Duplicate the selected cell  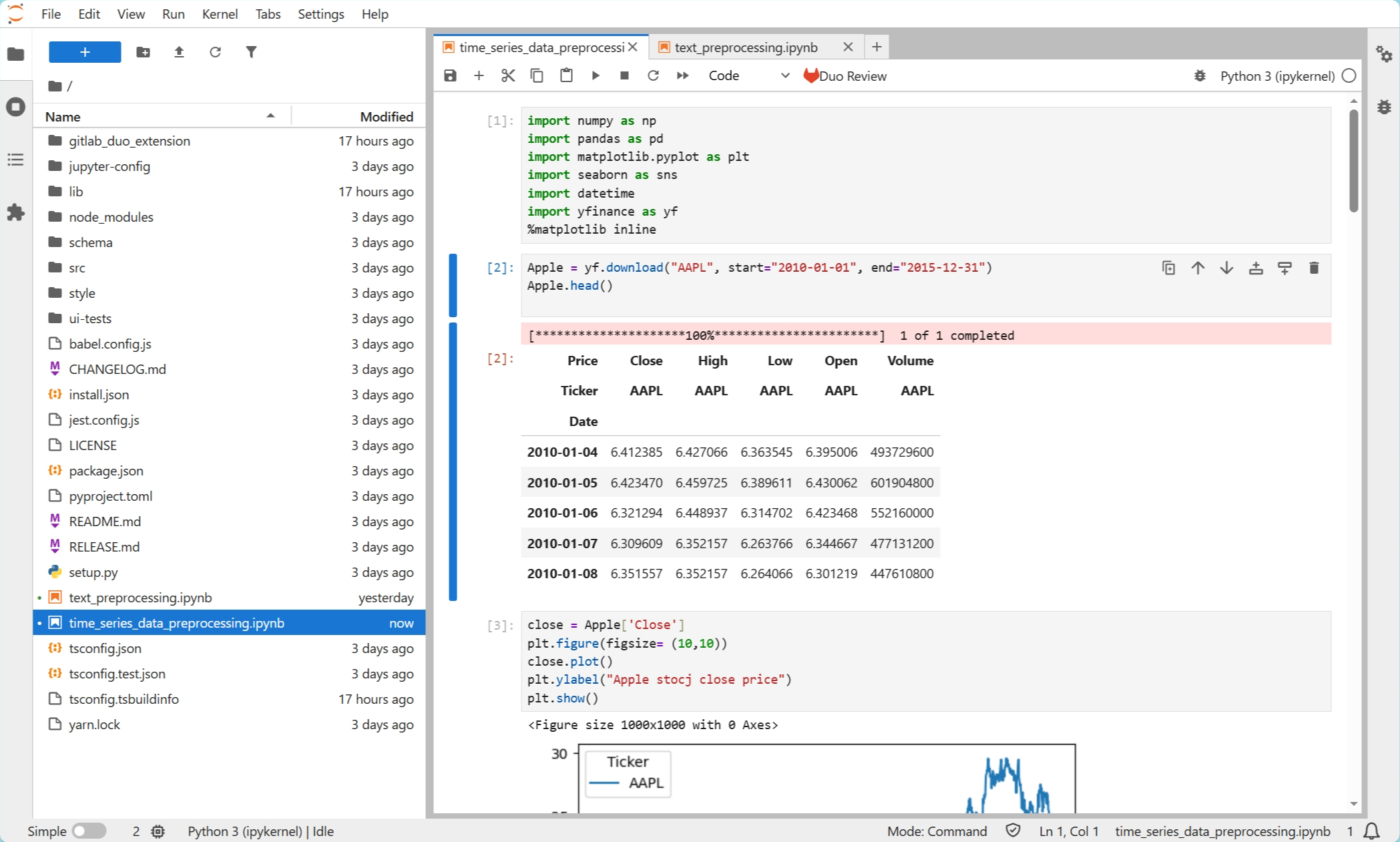(1168, 268)
